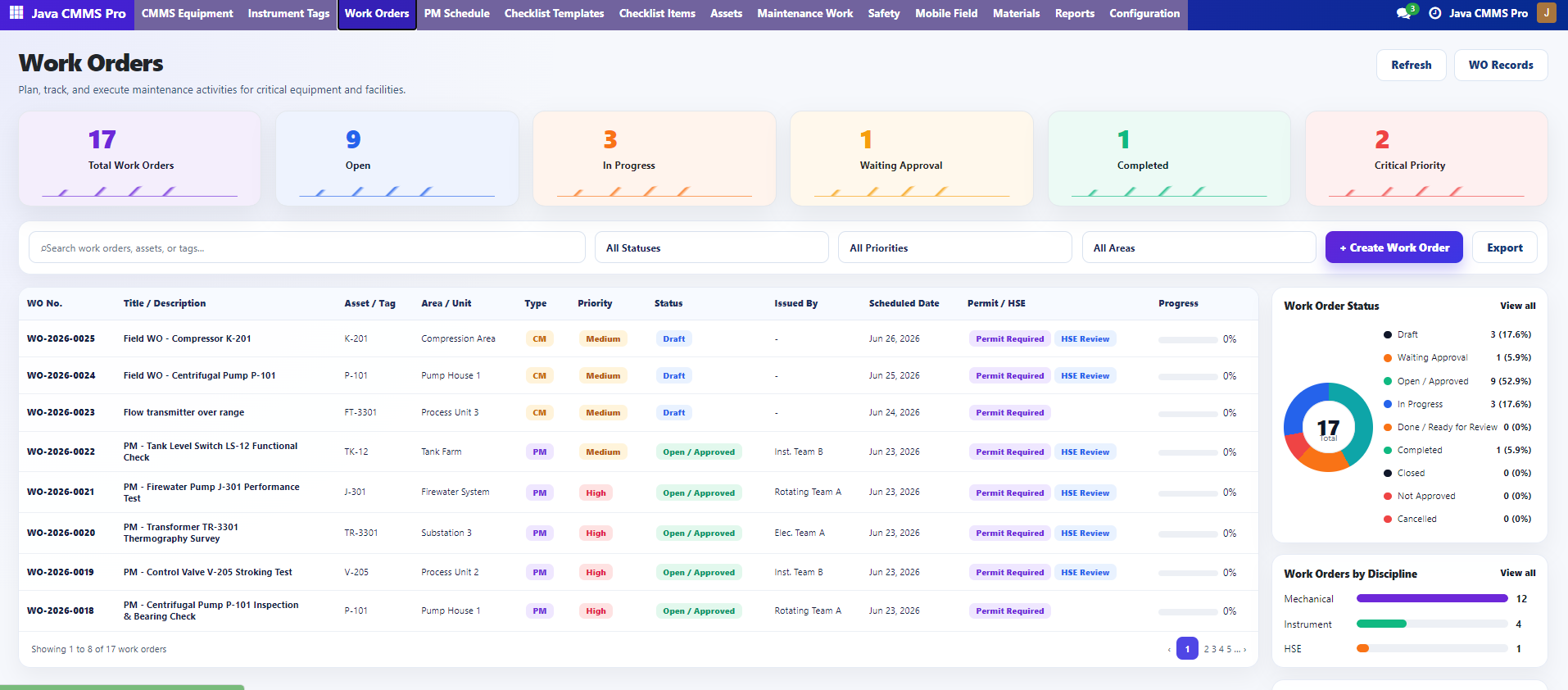Go to next page arrow in pagination

click(x=1244, y=649)
